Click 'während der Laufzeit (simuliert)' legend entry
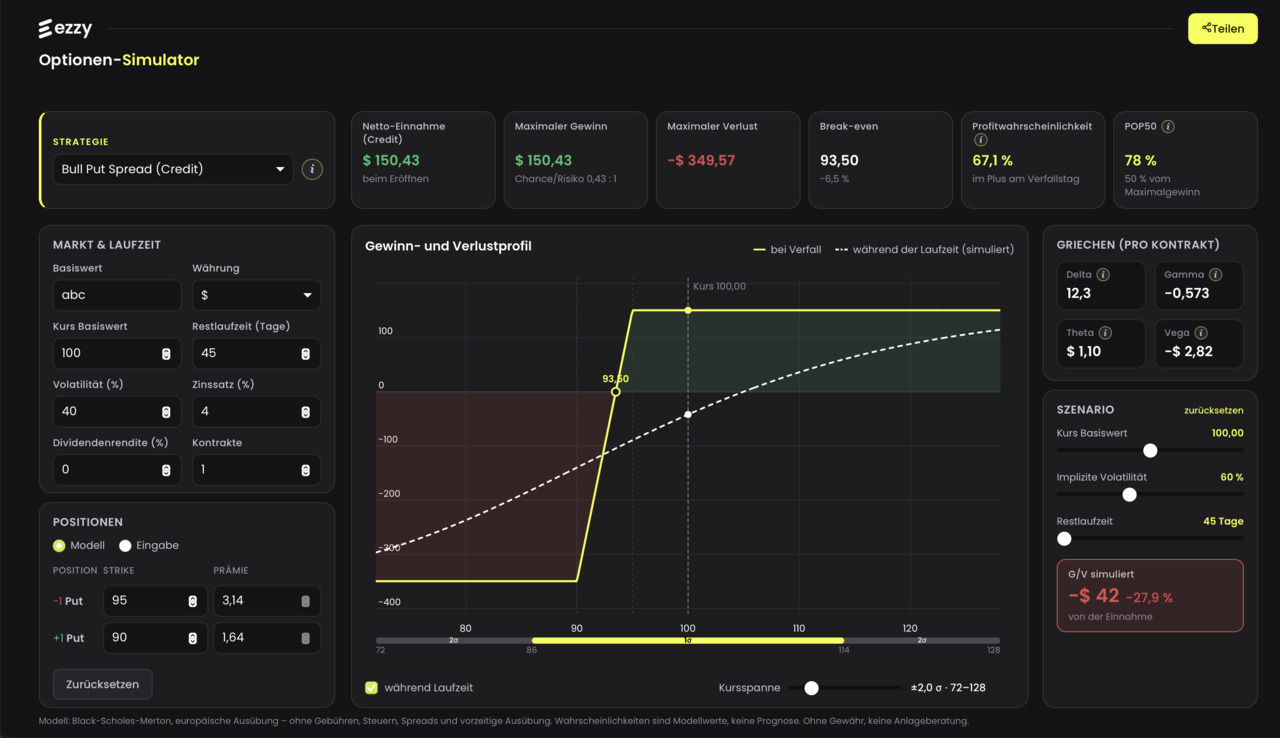 tap(925, 249)
